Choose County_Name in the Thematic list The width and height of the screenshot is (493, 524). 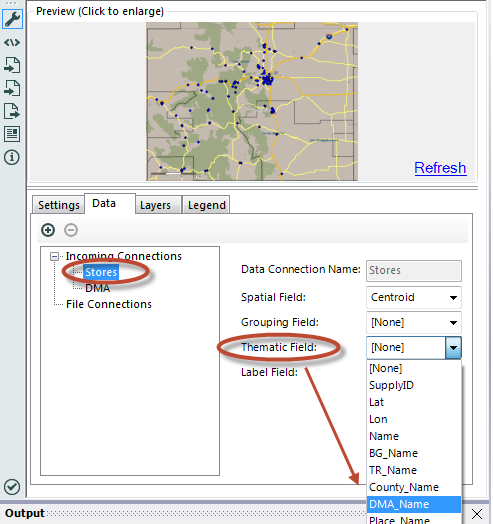[414, 488]
